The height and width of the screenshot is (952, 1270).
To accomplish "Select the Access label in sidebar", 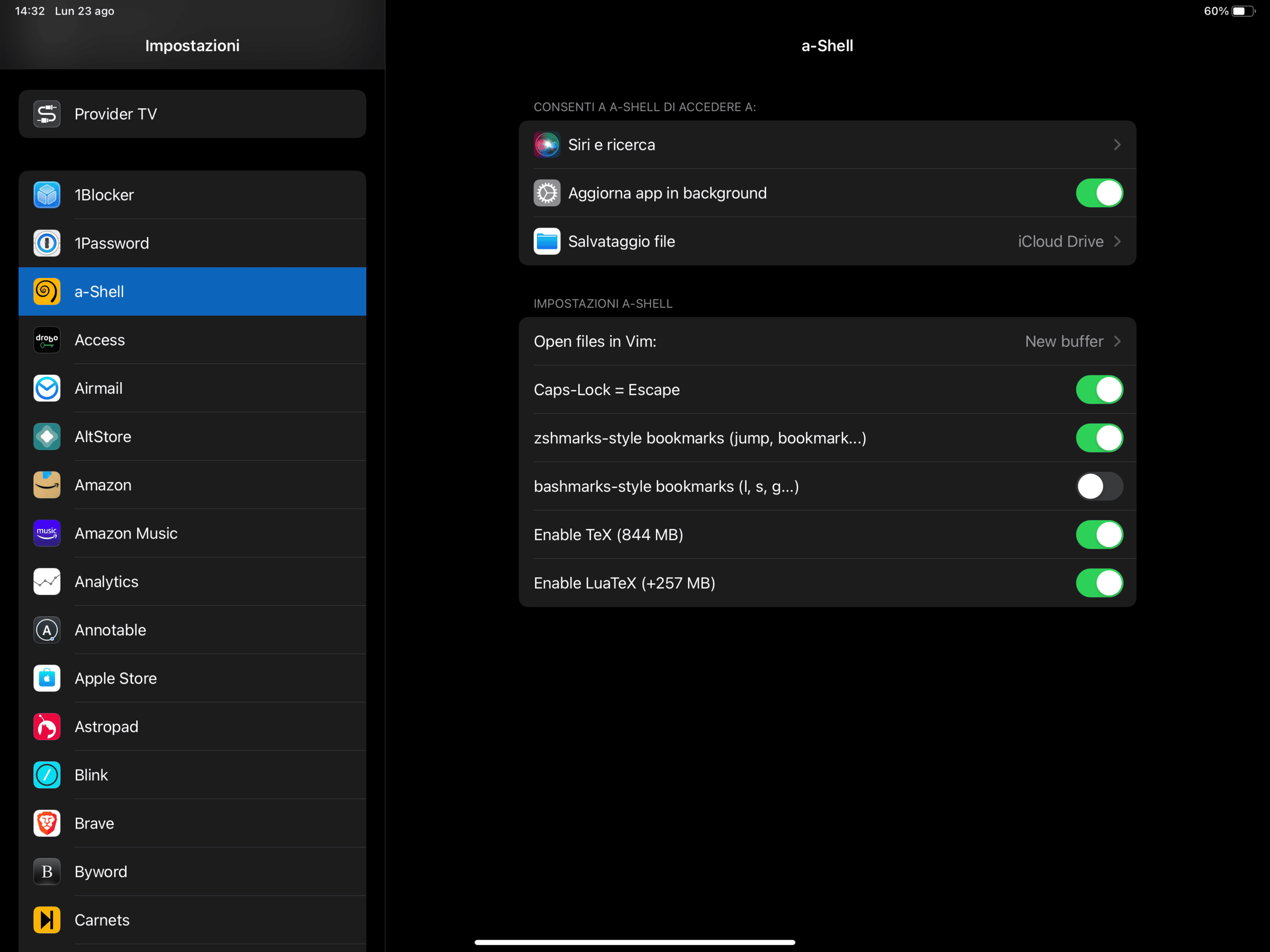I will click(100, 340).
